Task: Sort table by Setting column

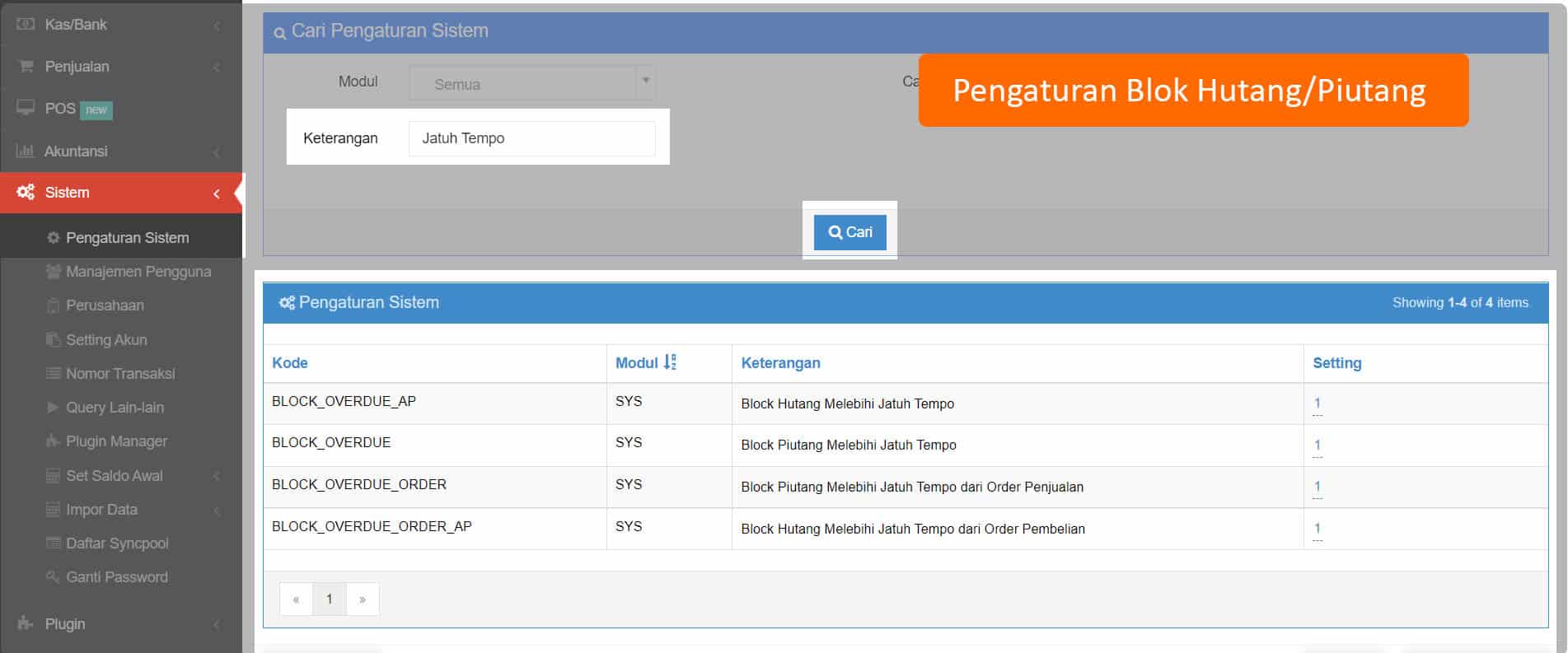Action: [x=1336, y=363]
